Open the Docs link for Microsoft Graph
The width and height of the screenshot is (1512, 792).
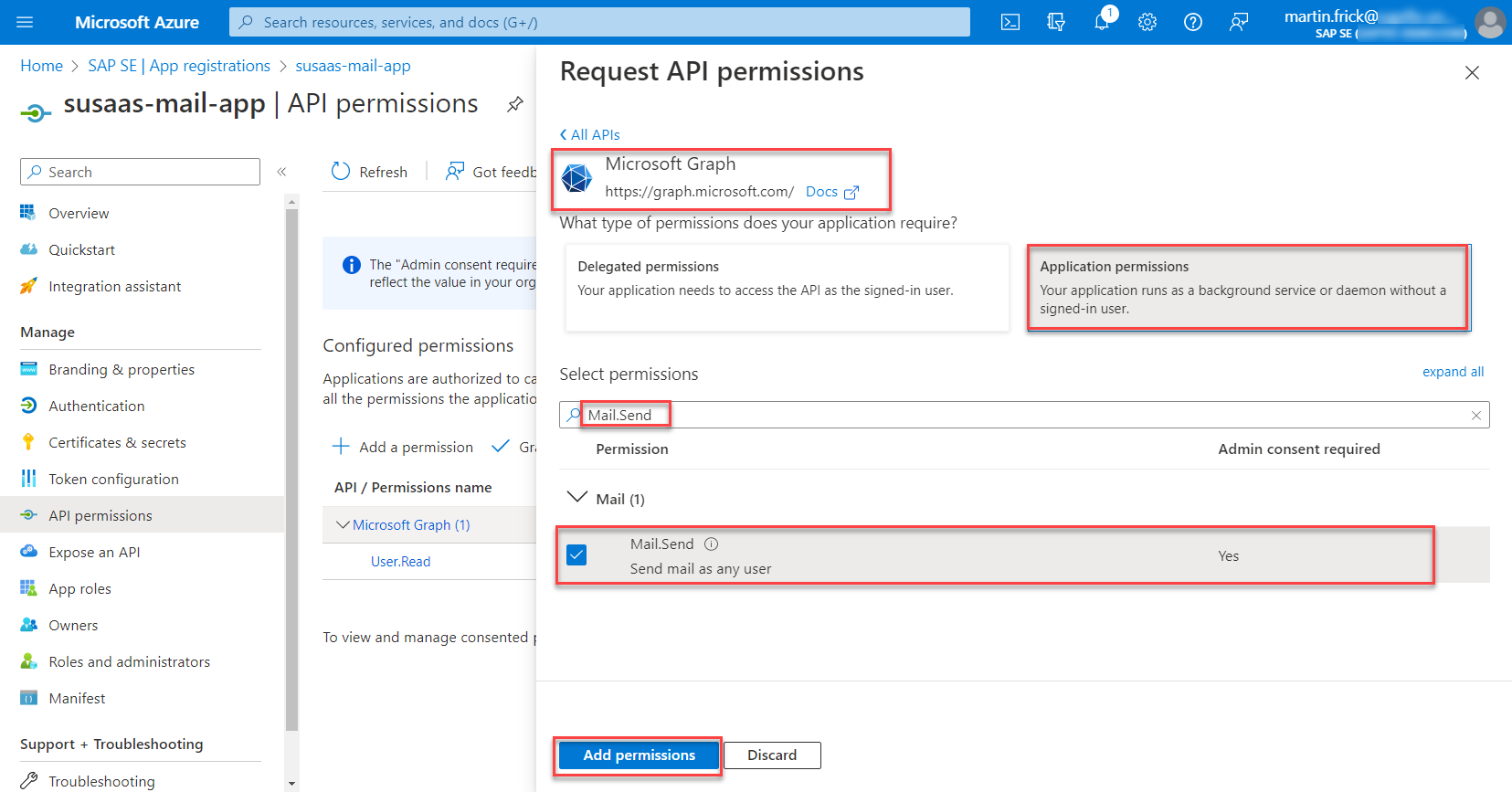[821, 192]
